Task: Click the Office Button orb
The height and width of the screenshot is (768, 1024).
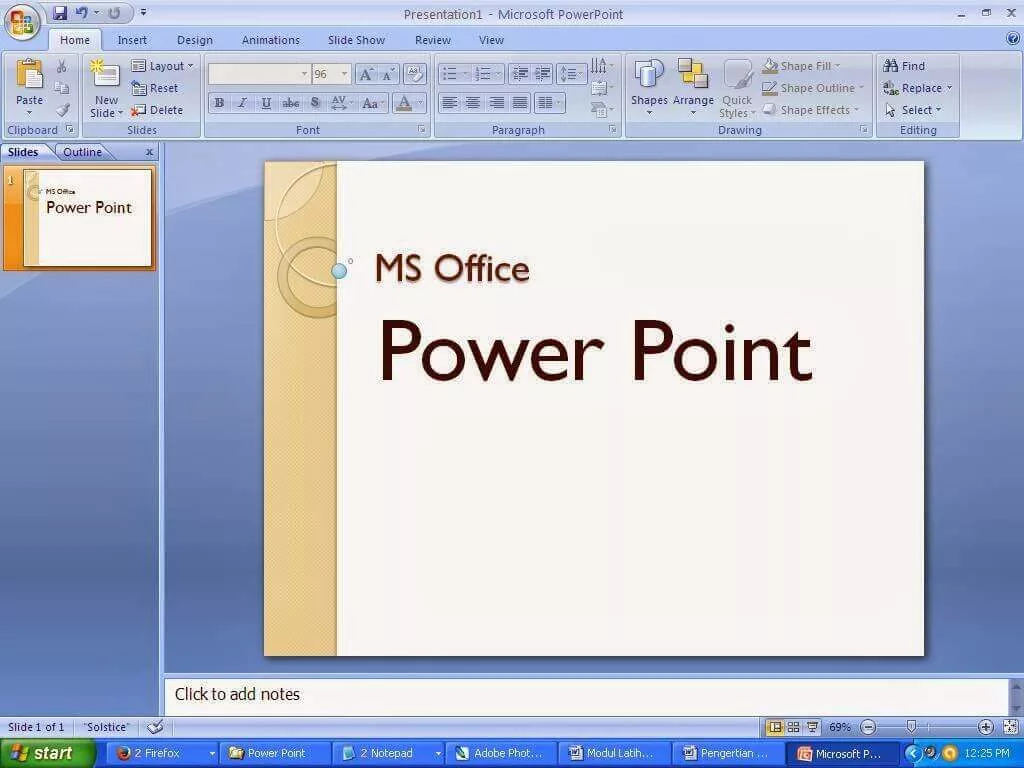Action: pyautogui.click(x=22, y=22)
